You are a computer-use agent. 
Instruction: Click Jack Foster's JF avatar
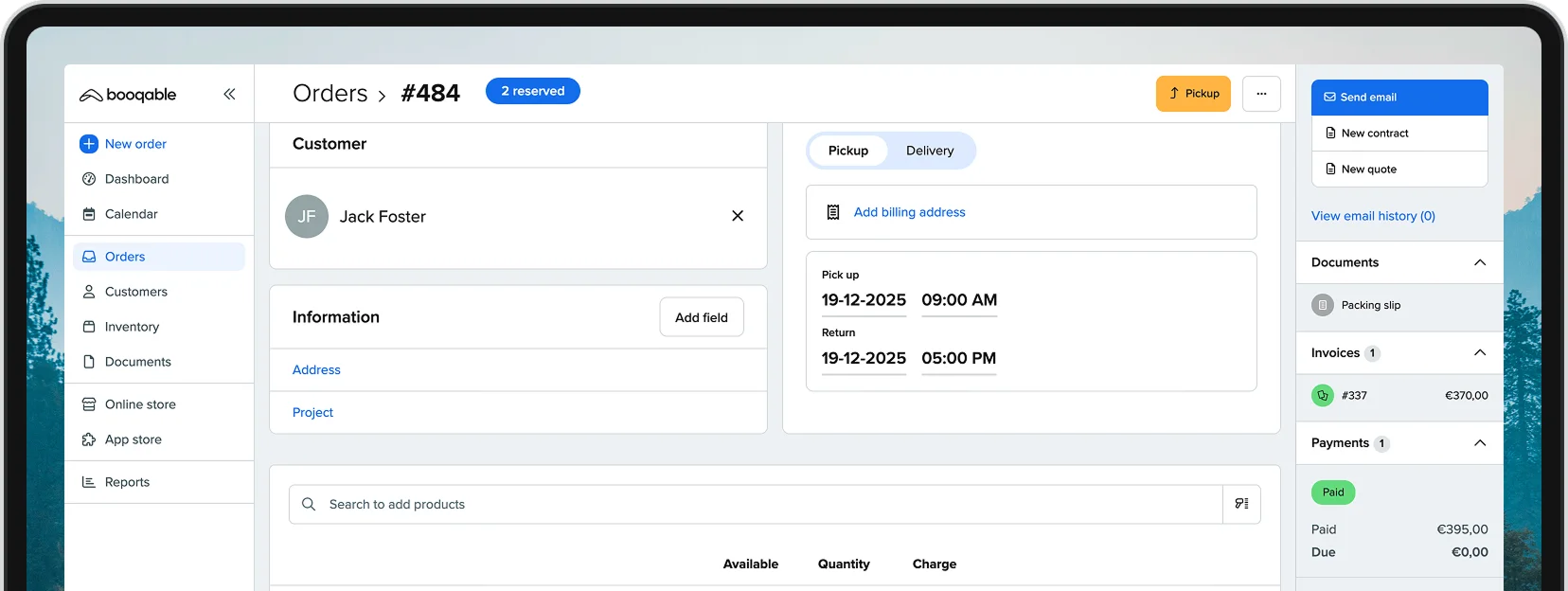coord(307,217)
